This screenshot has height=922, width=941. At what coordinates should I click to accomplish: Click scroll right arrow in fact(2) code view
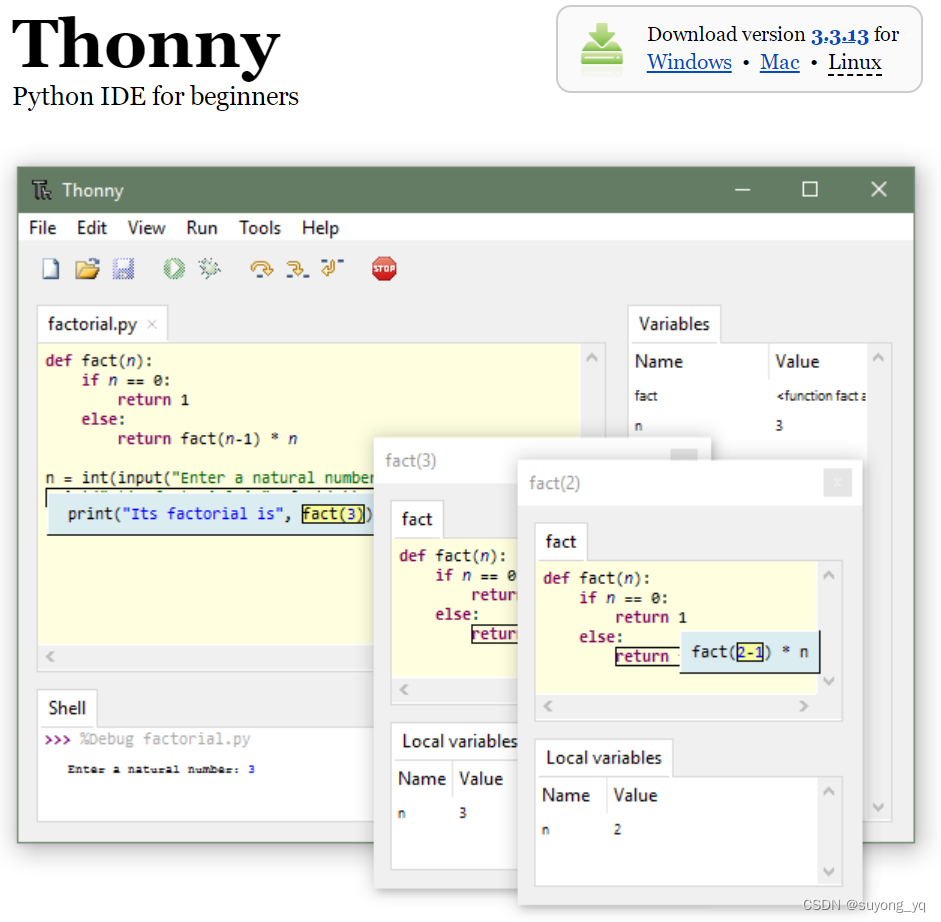(x=804, y=706)
